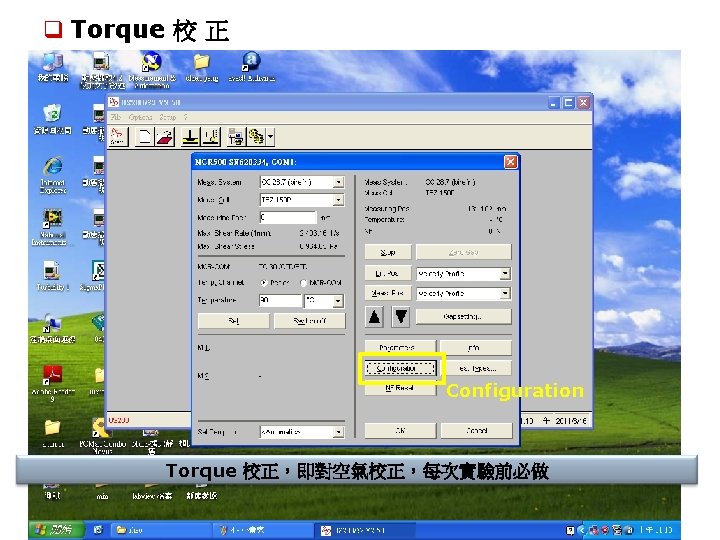Click the Configuration button
This screenshot has height=540, width=720.
point(400,368)
